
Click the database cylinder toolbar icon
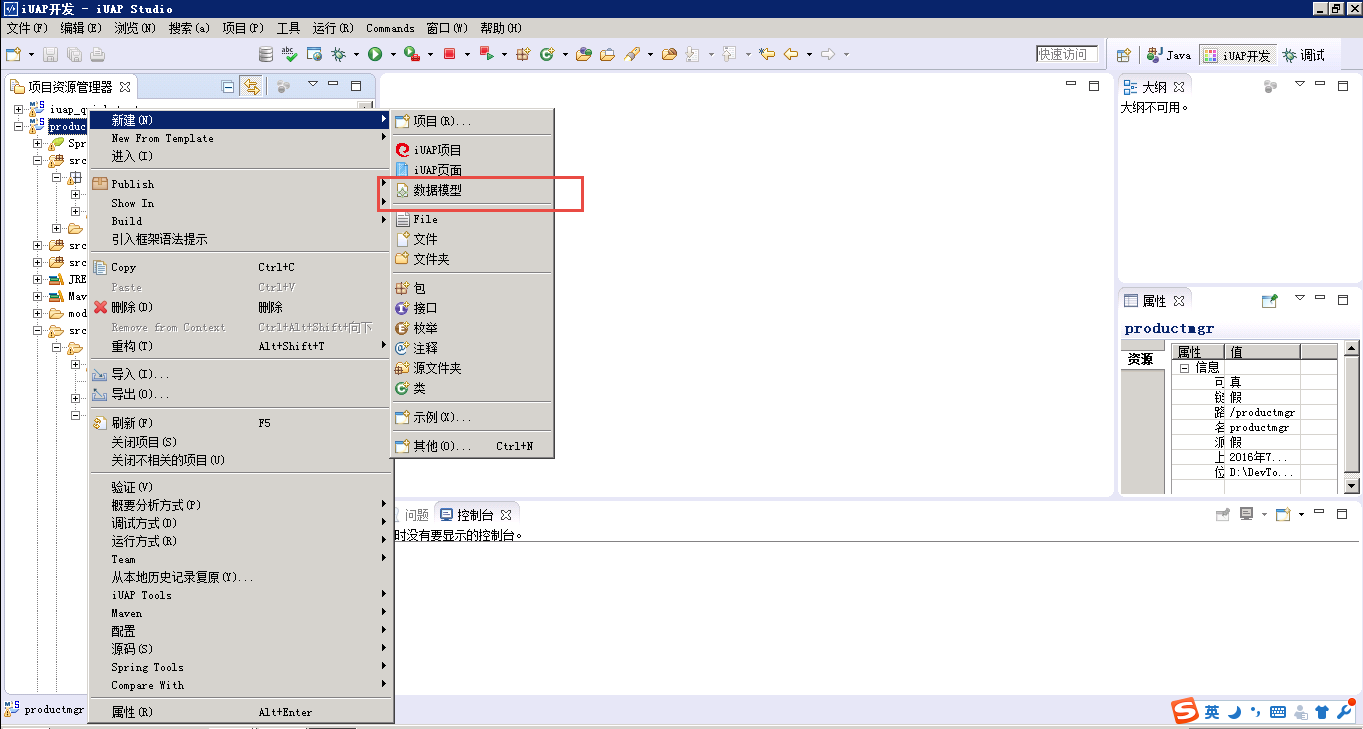coord(265,54)
